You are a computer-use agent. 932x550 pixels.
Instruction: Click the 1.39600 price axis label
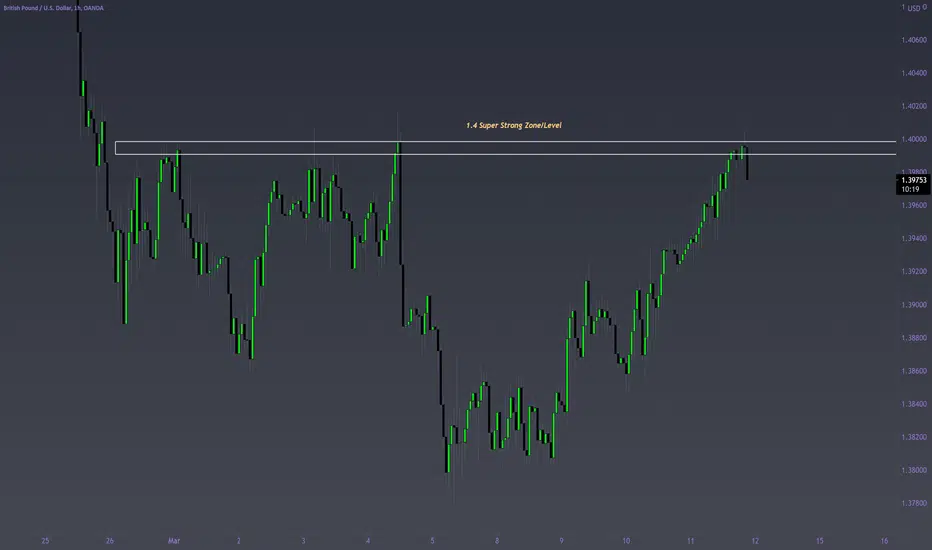(914, 205)
